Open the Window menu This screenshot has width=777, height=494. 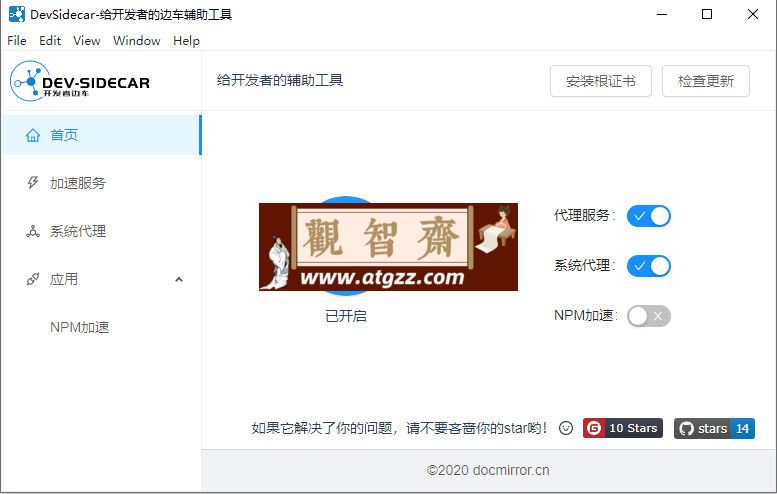tap(137, 41)
